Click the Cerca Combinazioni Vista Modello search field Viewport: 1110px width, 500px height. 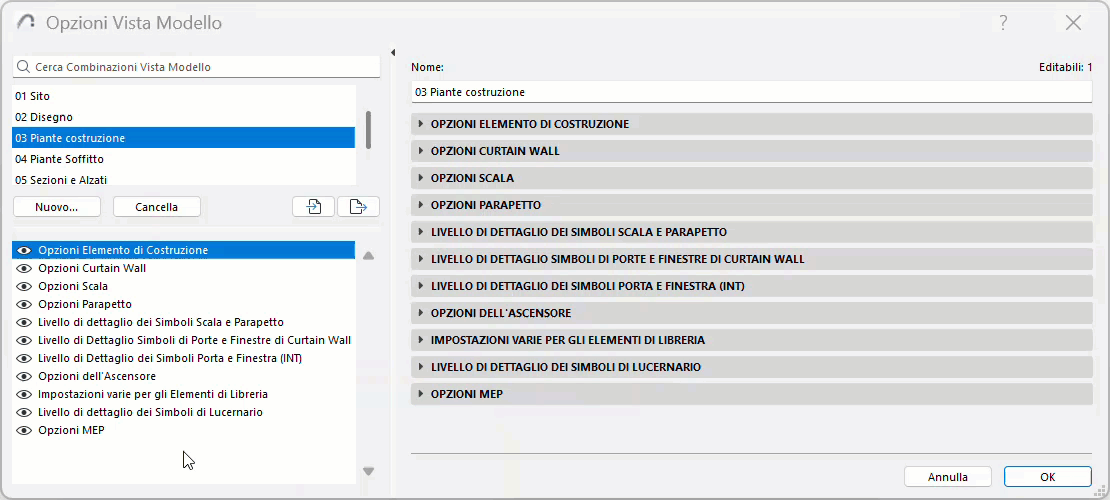[196, 67]
